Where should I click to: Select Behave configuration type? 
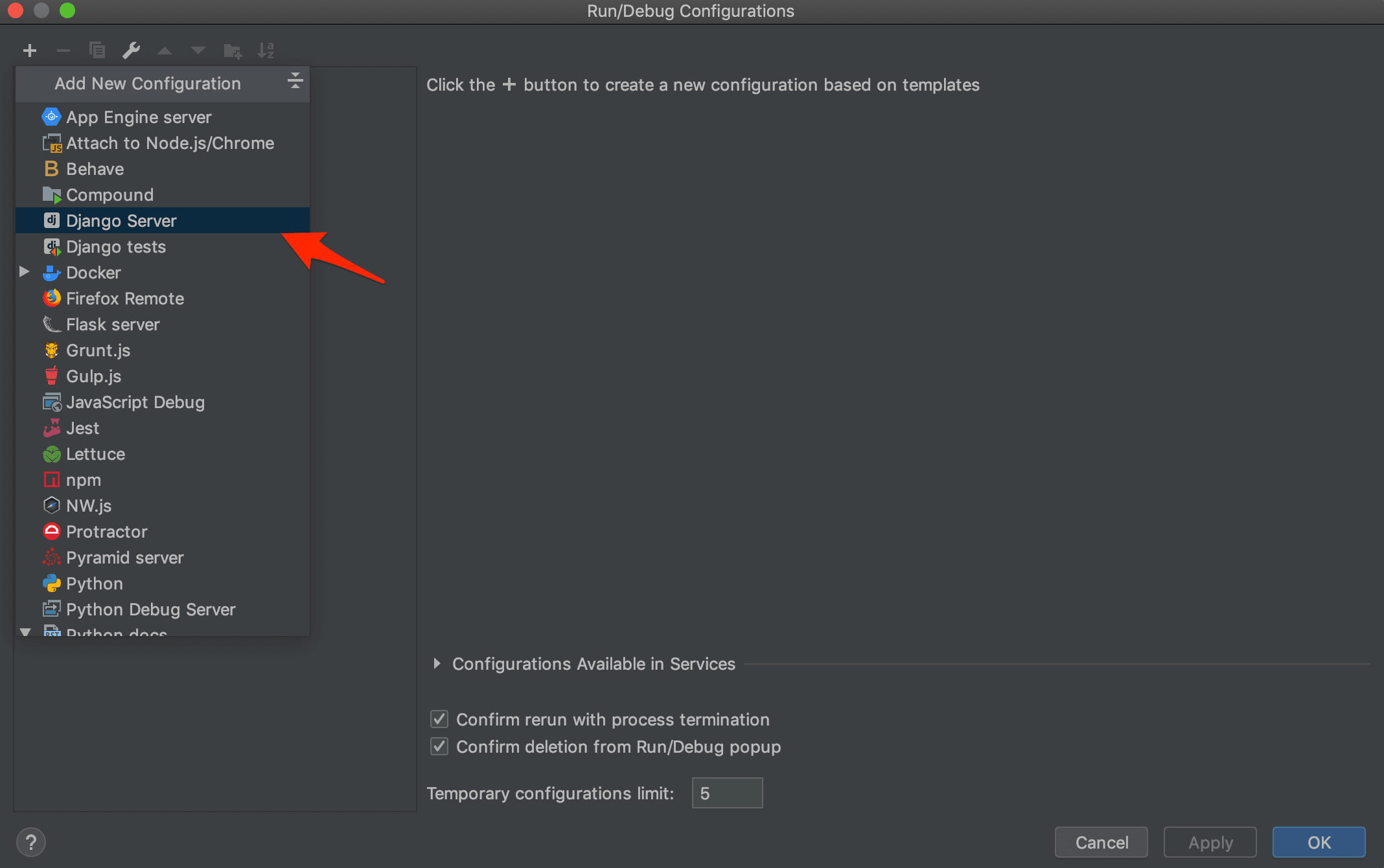coord(163,169)
